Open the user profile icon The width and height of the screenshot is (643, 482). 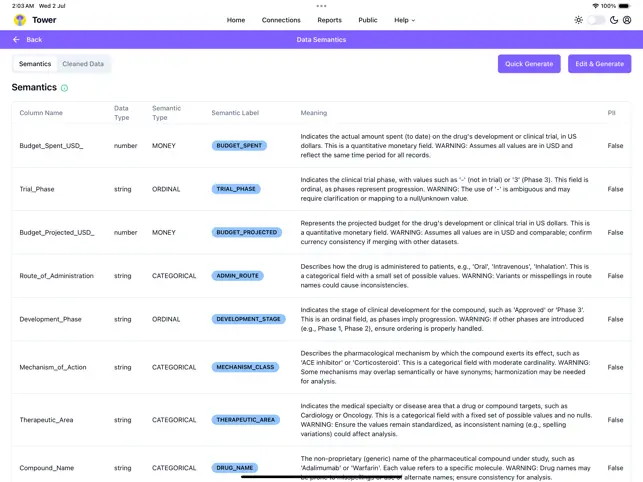627,20
